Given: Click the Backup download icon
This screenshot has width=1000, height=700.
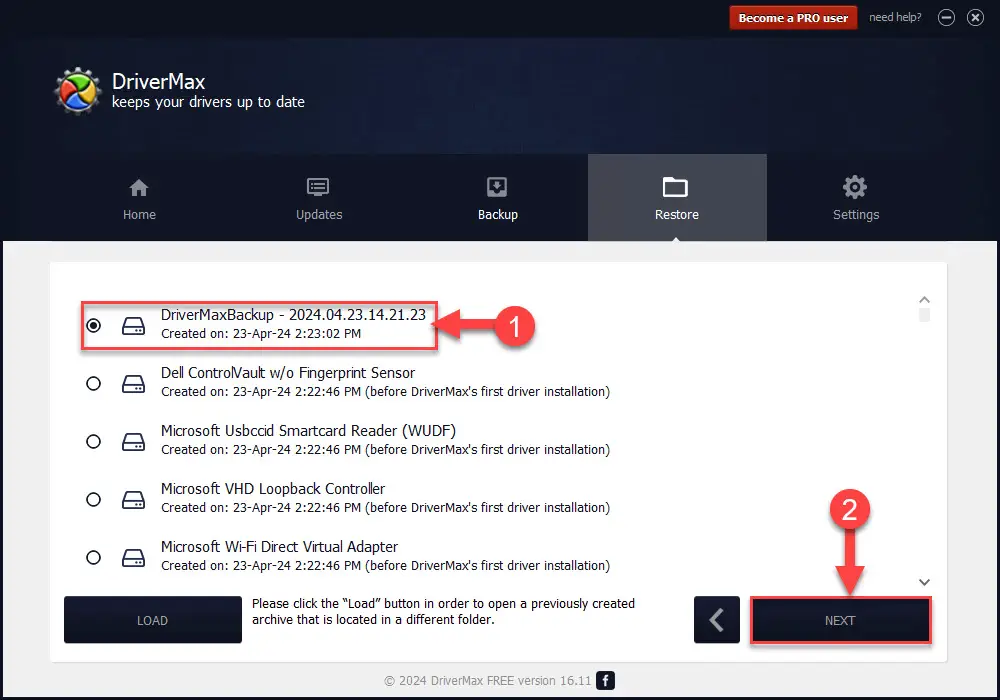Looking at the screenshot, I should [x=497, y=187].
